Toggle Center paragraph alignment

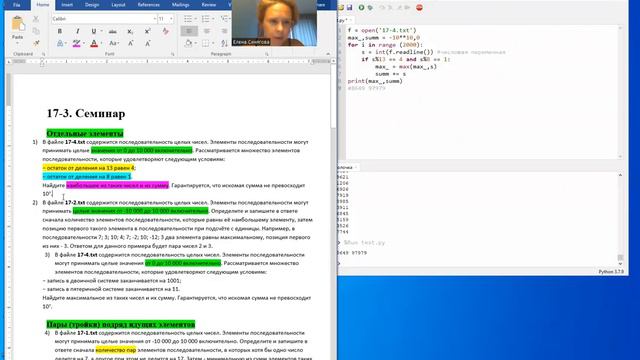pos(207,31)
